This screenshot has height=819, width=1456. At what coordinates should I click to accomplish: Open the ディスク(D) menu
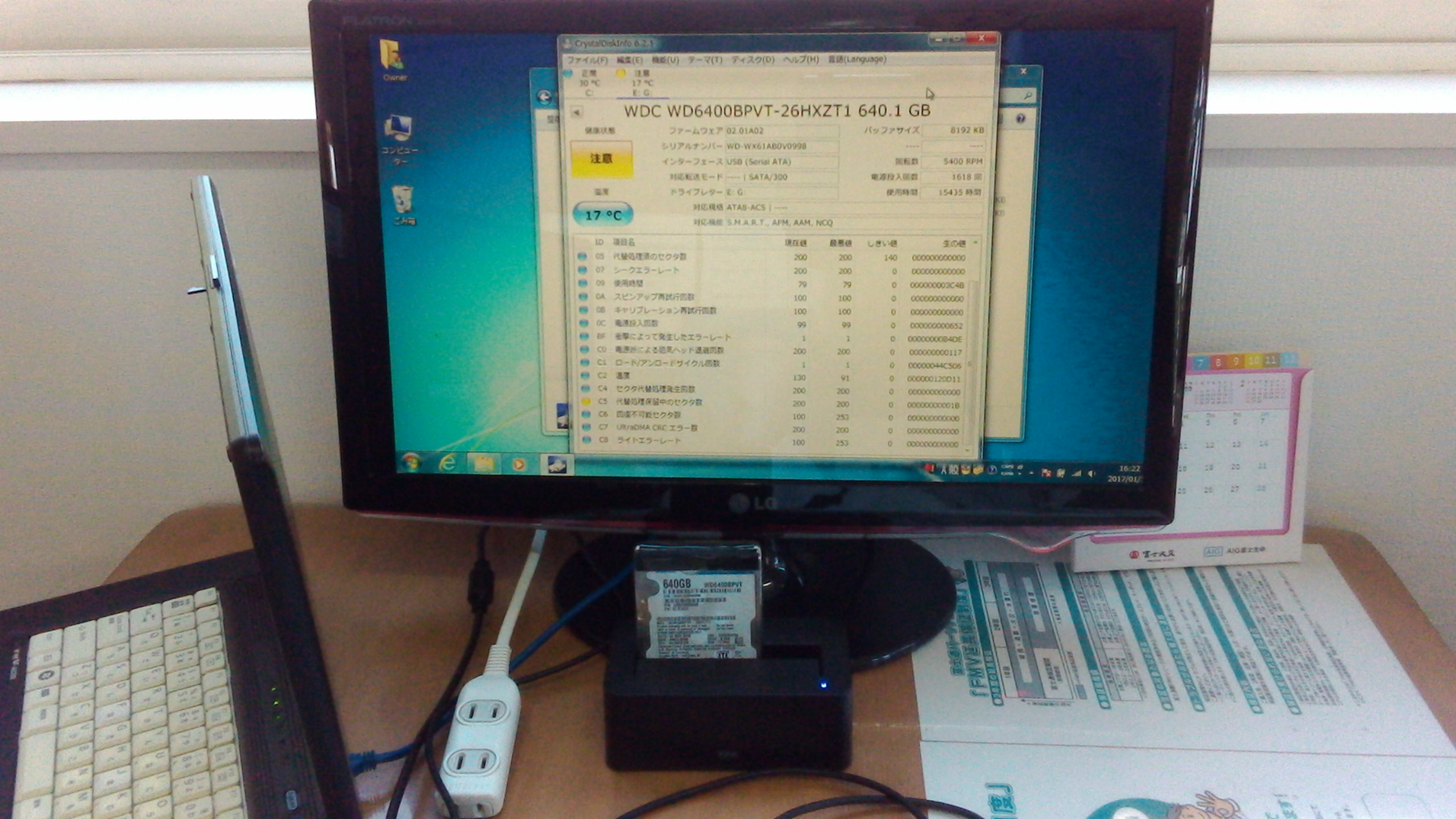[x=752, y=59]
